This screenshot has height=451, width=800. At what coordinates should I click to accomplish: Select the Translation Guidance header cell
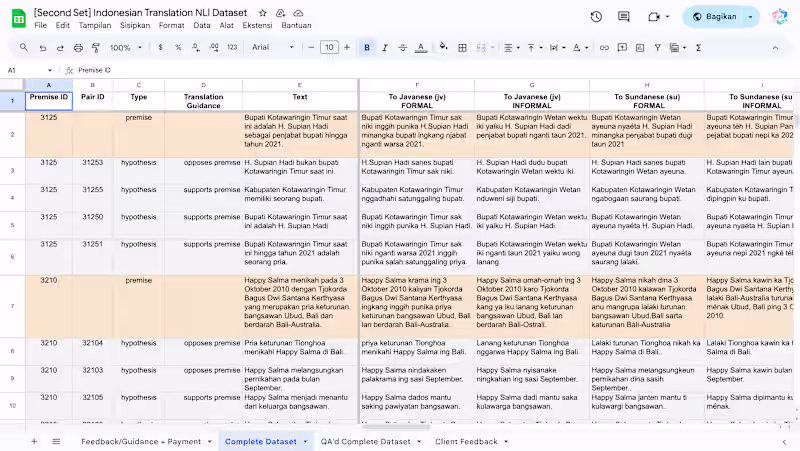(203, 101)
